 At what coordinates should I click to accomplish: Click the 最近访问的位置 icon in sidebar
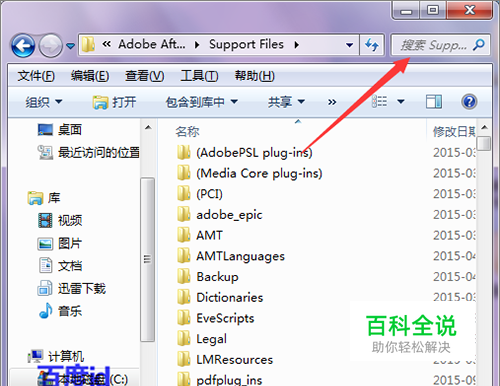point(45,152)
